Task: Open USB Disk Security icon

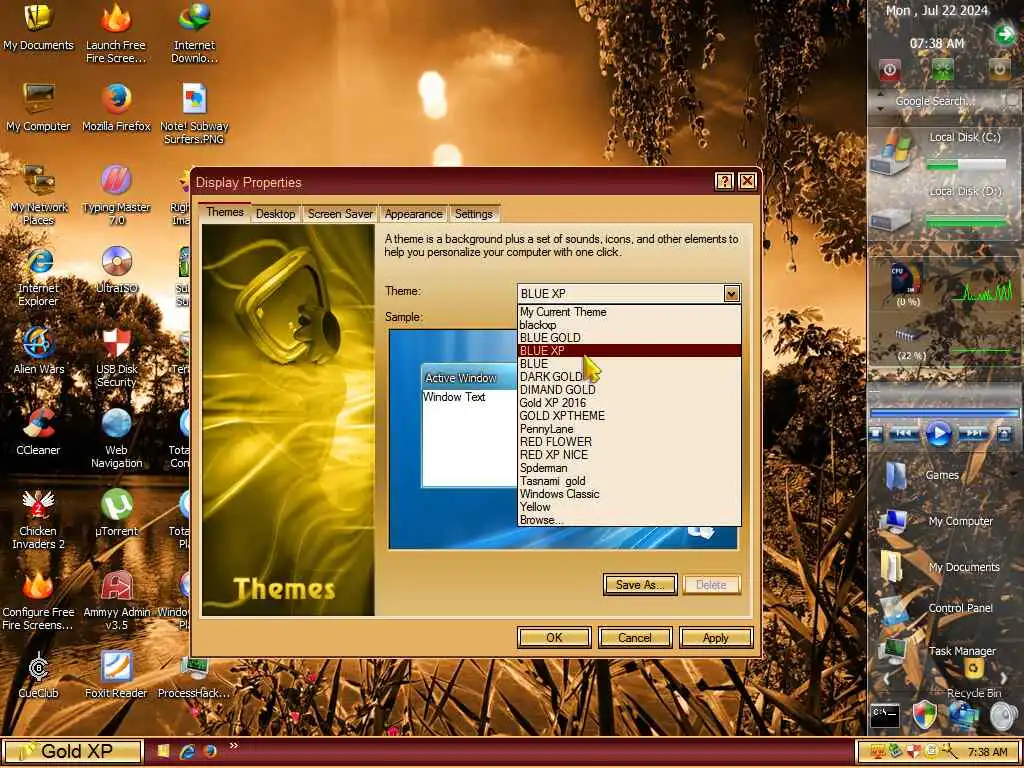Action: tap(116, 357)
